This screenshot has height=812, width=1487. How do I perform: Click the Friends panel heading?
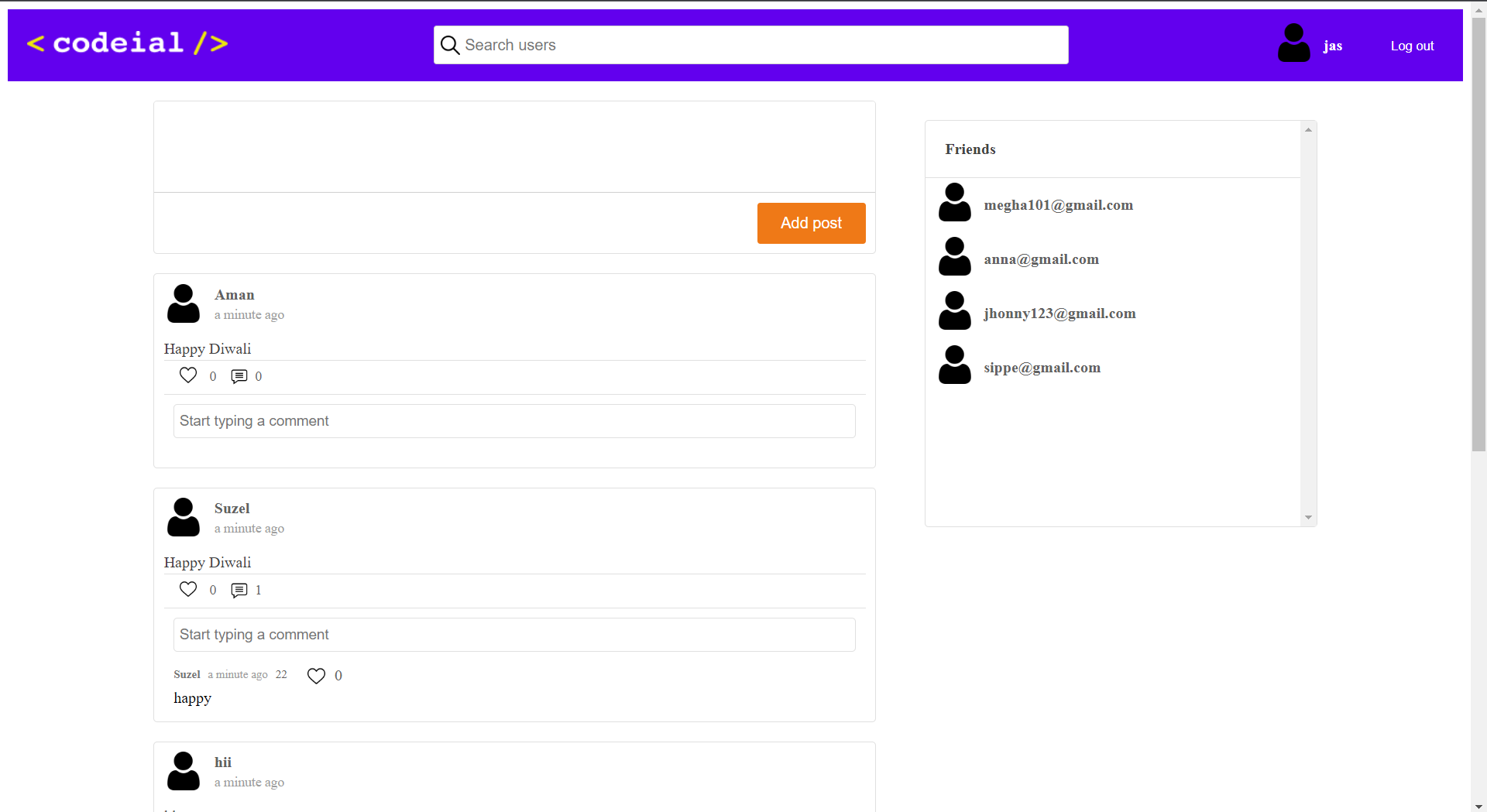coord(970,149)
